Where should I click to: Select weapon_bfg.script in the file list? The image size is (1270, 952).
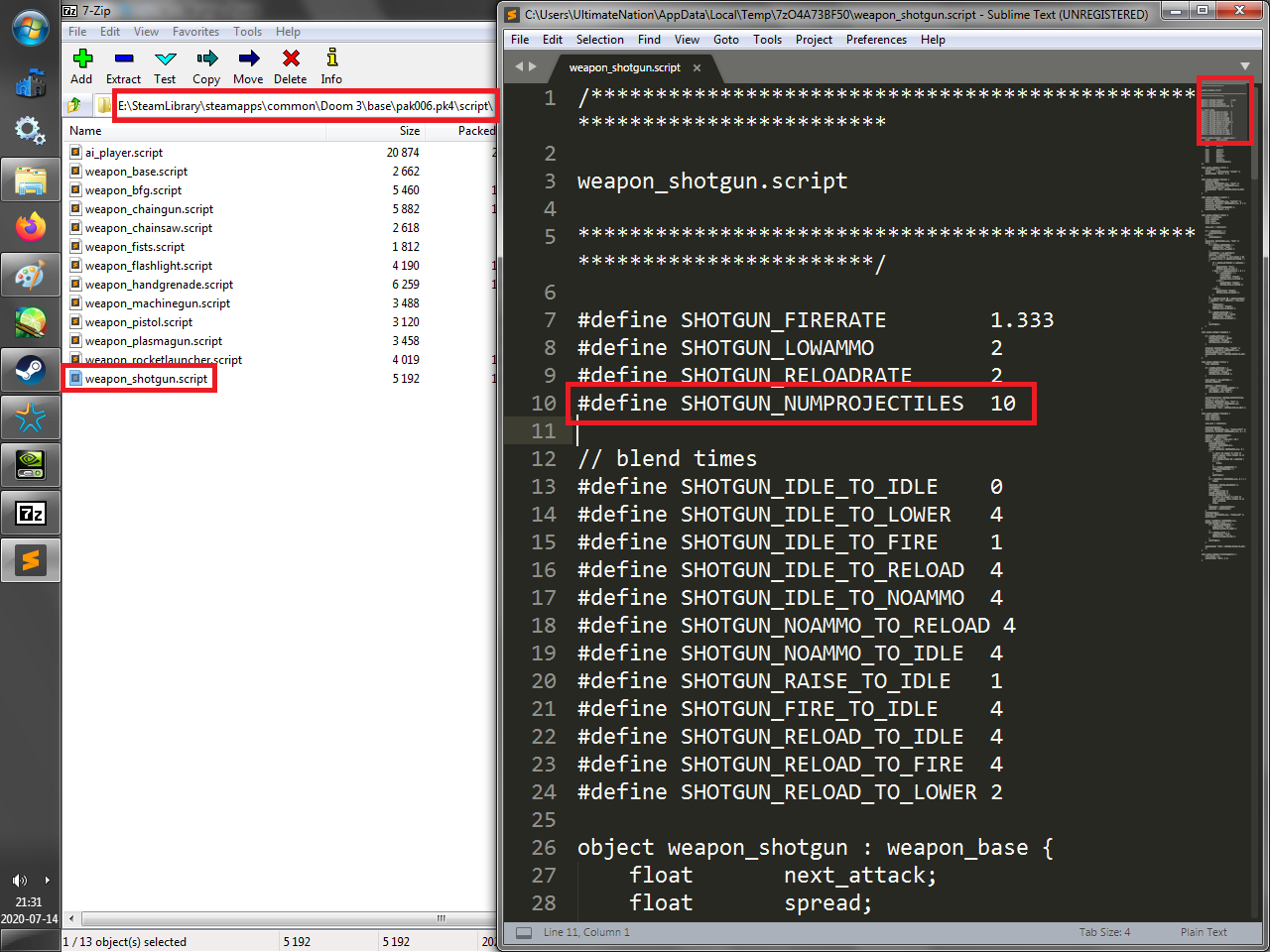pyautogui.click(x=133, y=190)
